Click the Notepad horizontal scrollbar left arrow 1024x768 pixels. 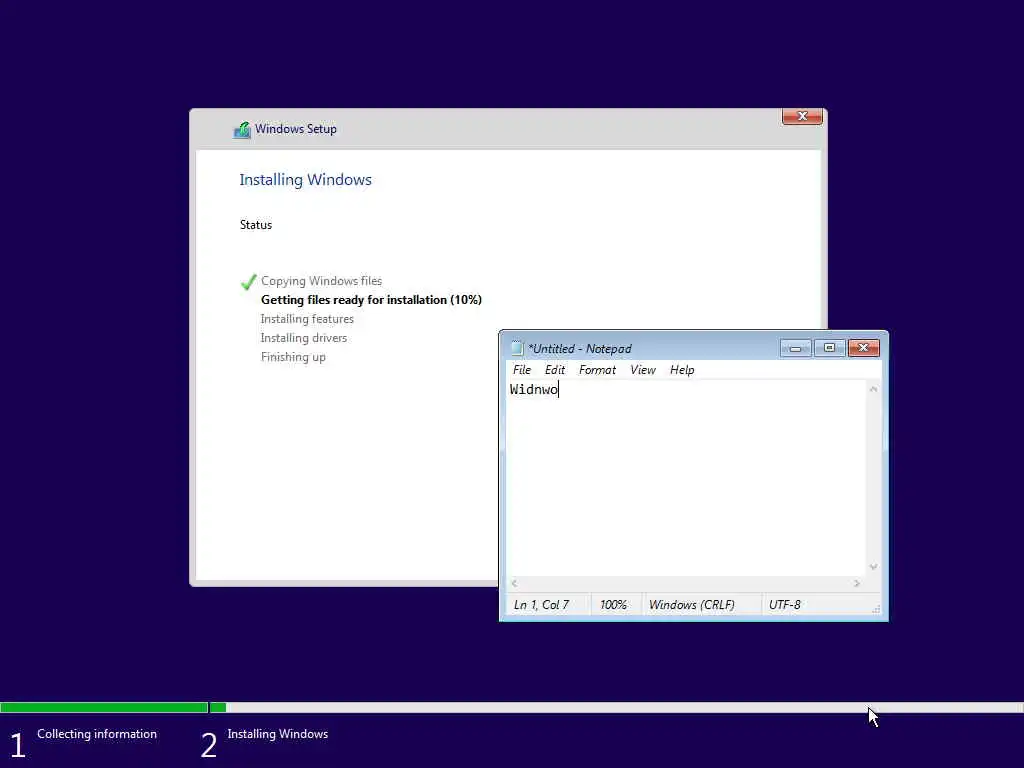click(x=515, y=583)
